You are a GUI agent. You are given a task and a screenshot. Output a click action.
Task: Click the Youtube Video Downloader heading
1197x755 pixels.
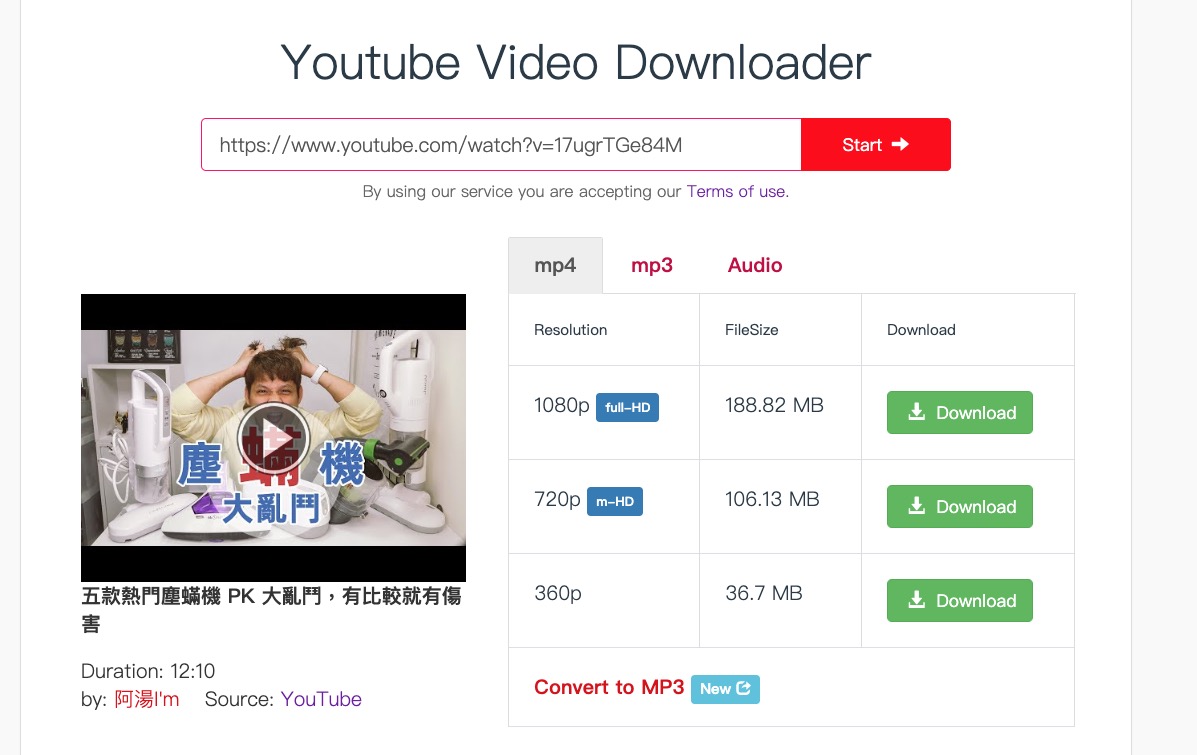pos(576,63)
